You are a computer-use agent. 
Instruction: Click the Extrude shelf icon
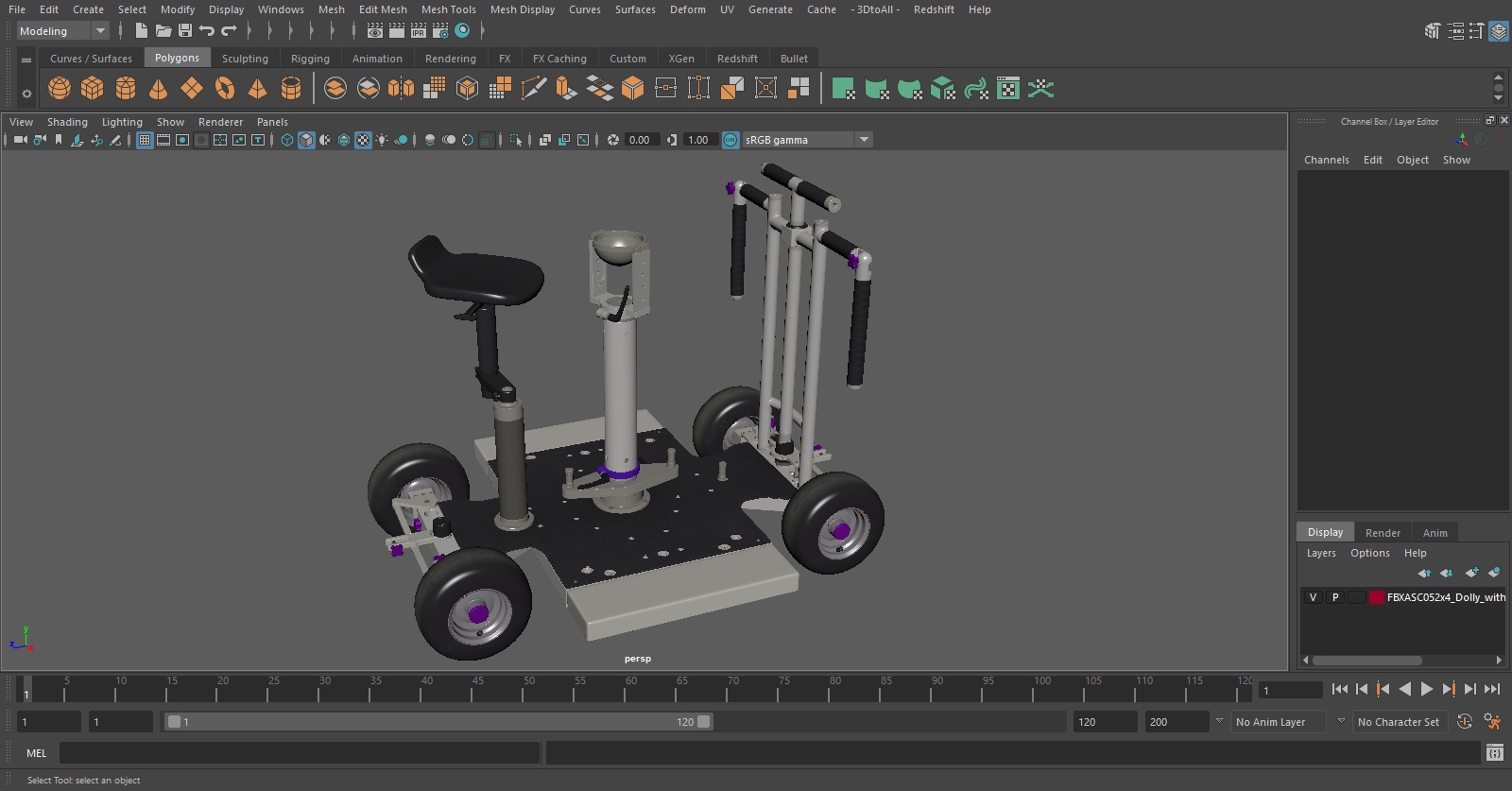(566, 89)
